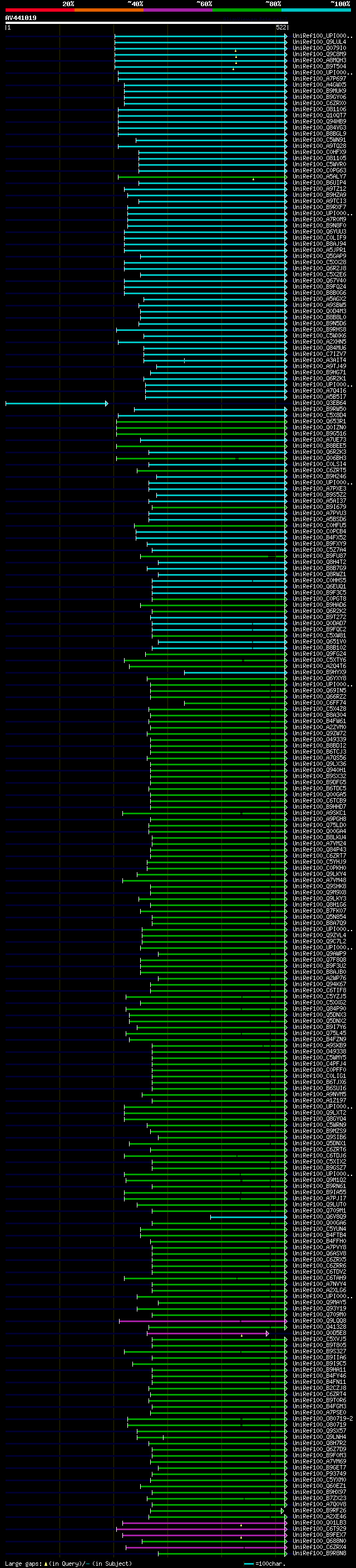The image size is (356, 1568).
Task: Click the green A5ALY7 alignment bar
Action: pos(202,177)
